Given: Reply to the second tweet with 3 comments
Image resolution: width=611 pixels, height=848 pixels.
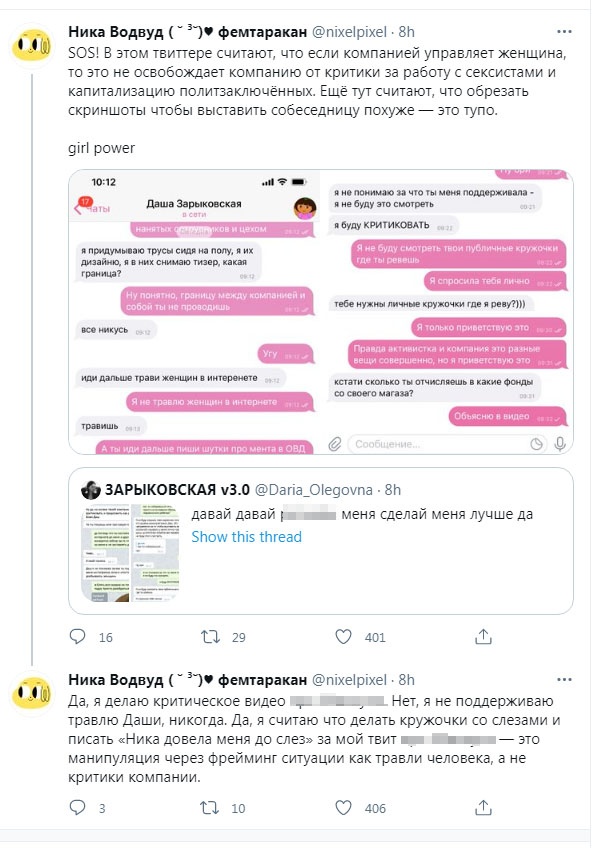Looking at the screenshot, I should click(78, 807).
